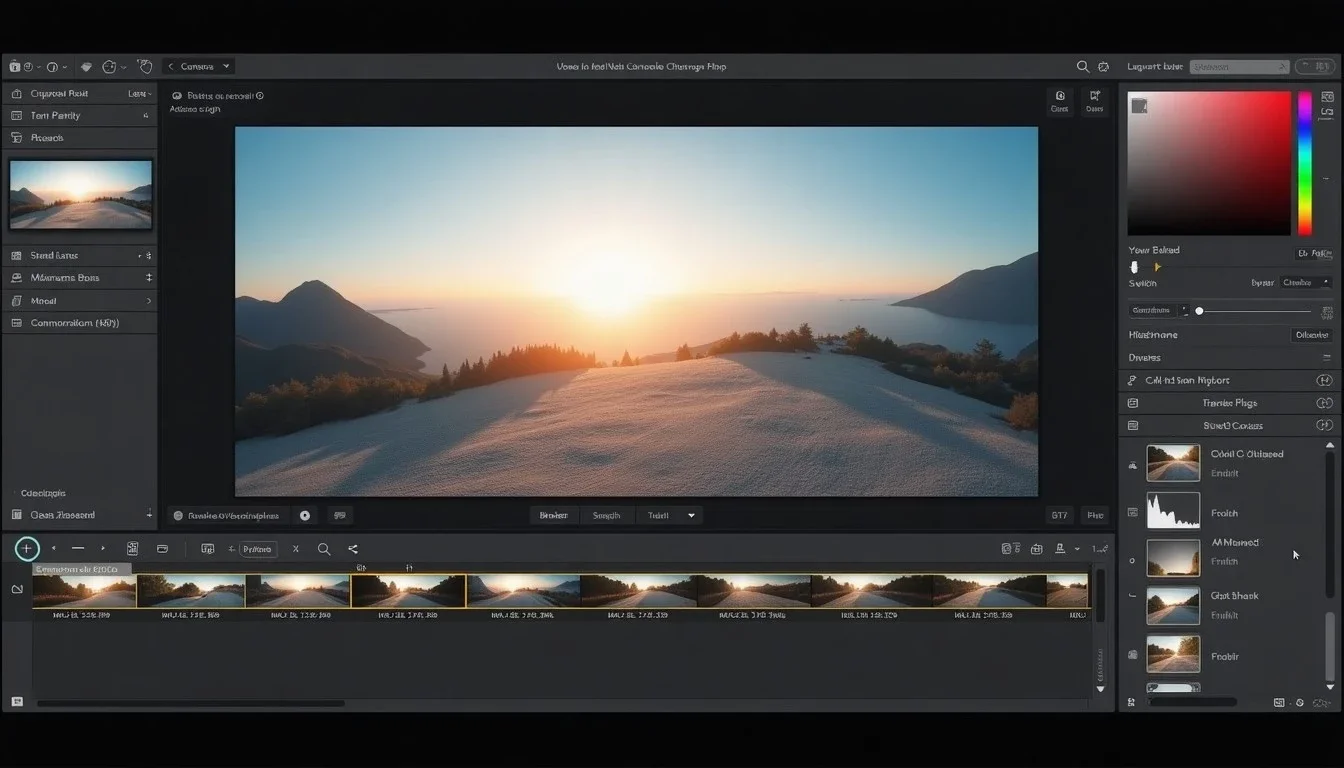Click the share icon in the timeline toolbar
Screen dimensions: 1344x768
coord(353,549)
